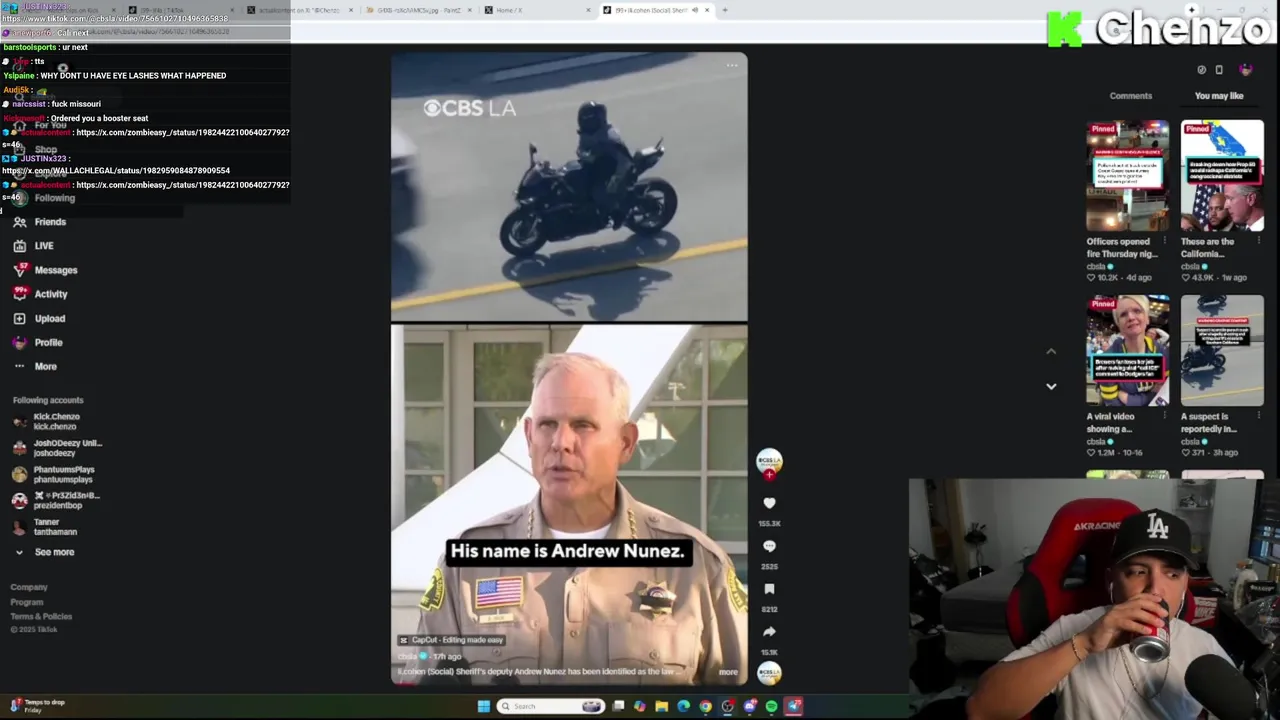Open profile avatar at top right
The height and width of the screenshot is (720, 1280).
(1245, 69)
